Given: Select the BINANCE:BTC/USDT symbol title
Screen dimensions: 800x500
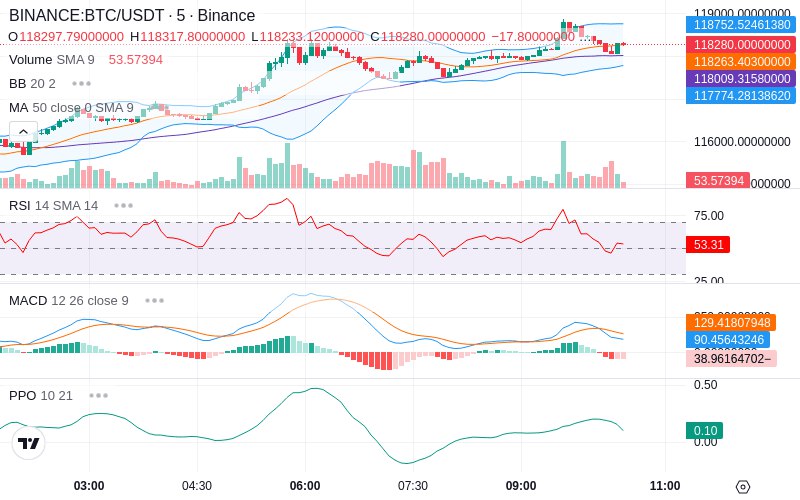Looking at the screenshot, I should tap(87, 15).
